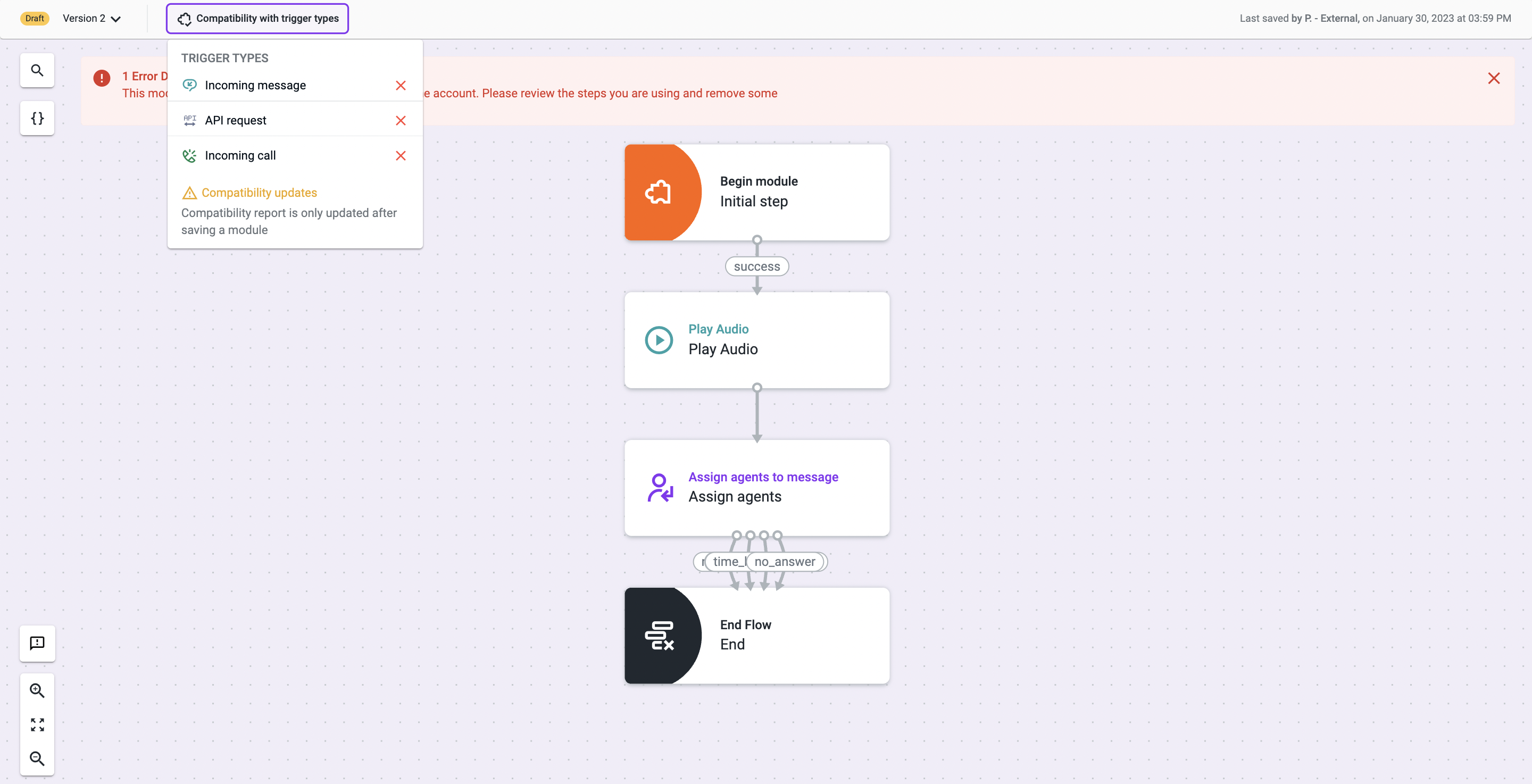Click the success connector label
The image size is (1532, 784).
tap(756, 266)
